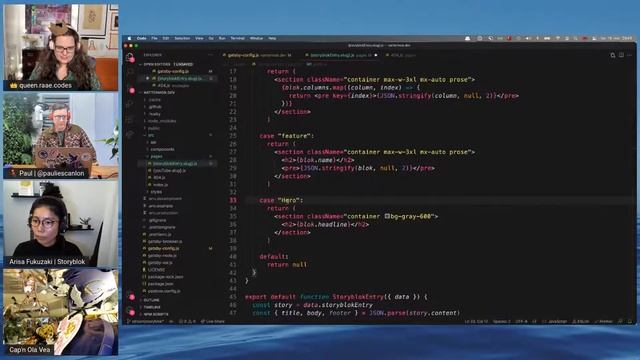640x360 pixels.
Task: Open the Explorer view in activity bar
Action: pyautogui.click(x=130, y=57)
